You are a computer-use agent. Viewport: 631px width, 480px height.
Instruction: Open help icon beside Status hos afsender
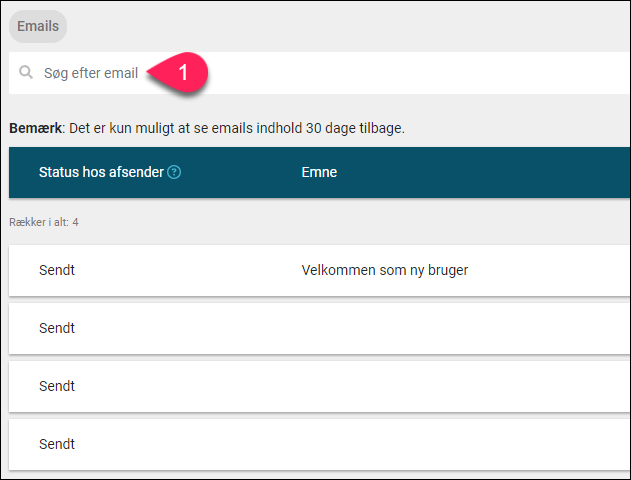tap(174, 172)
